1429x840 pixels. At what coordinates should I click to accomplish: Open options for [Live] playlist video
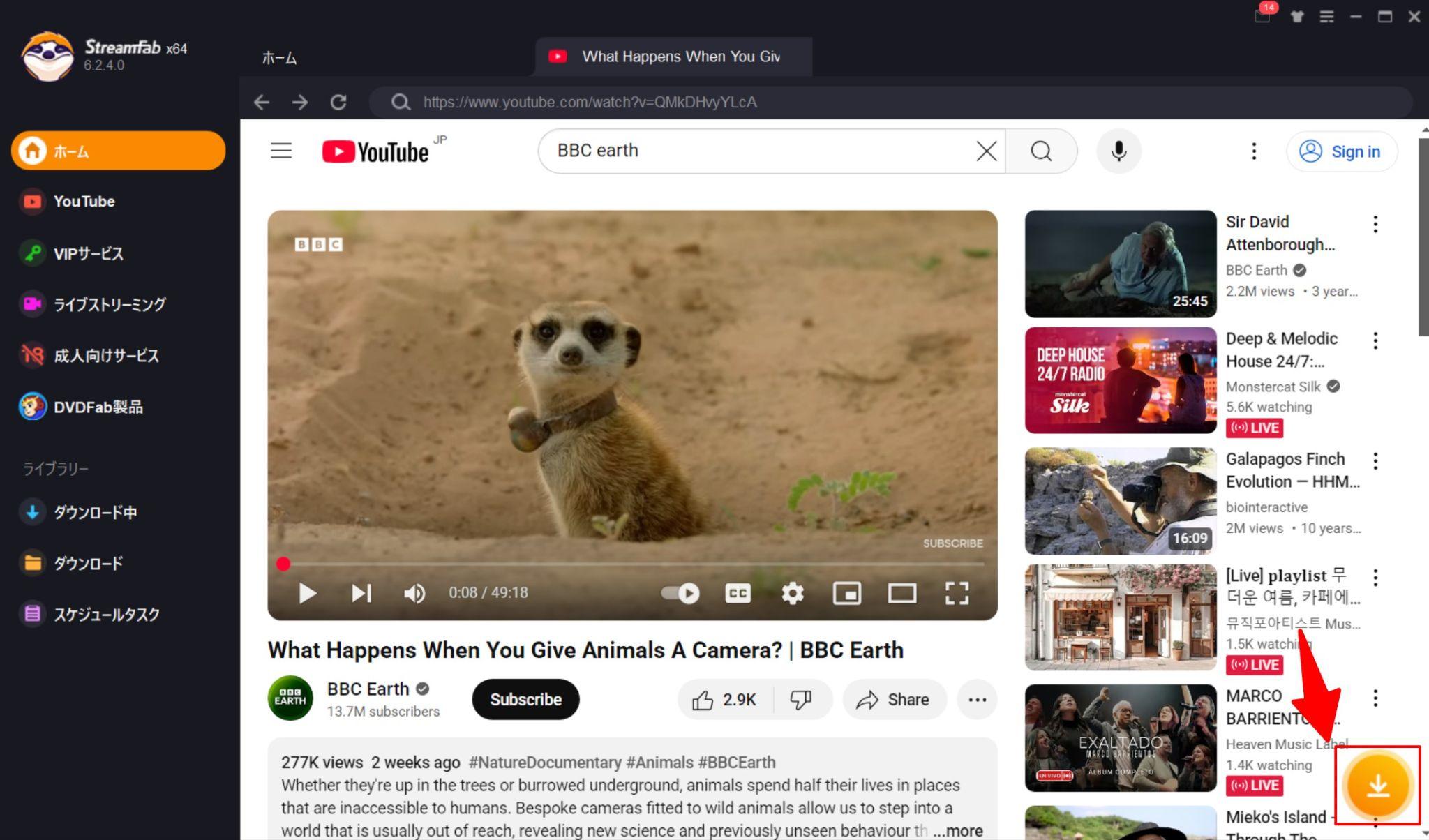pyautogui.click(x=1375, y=577)
